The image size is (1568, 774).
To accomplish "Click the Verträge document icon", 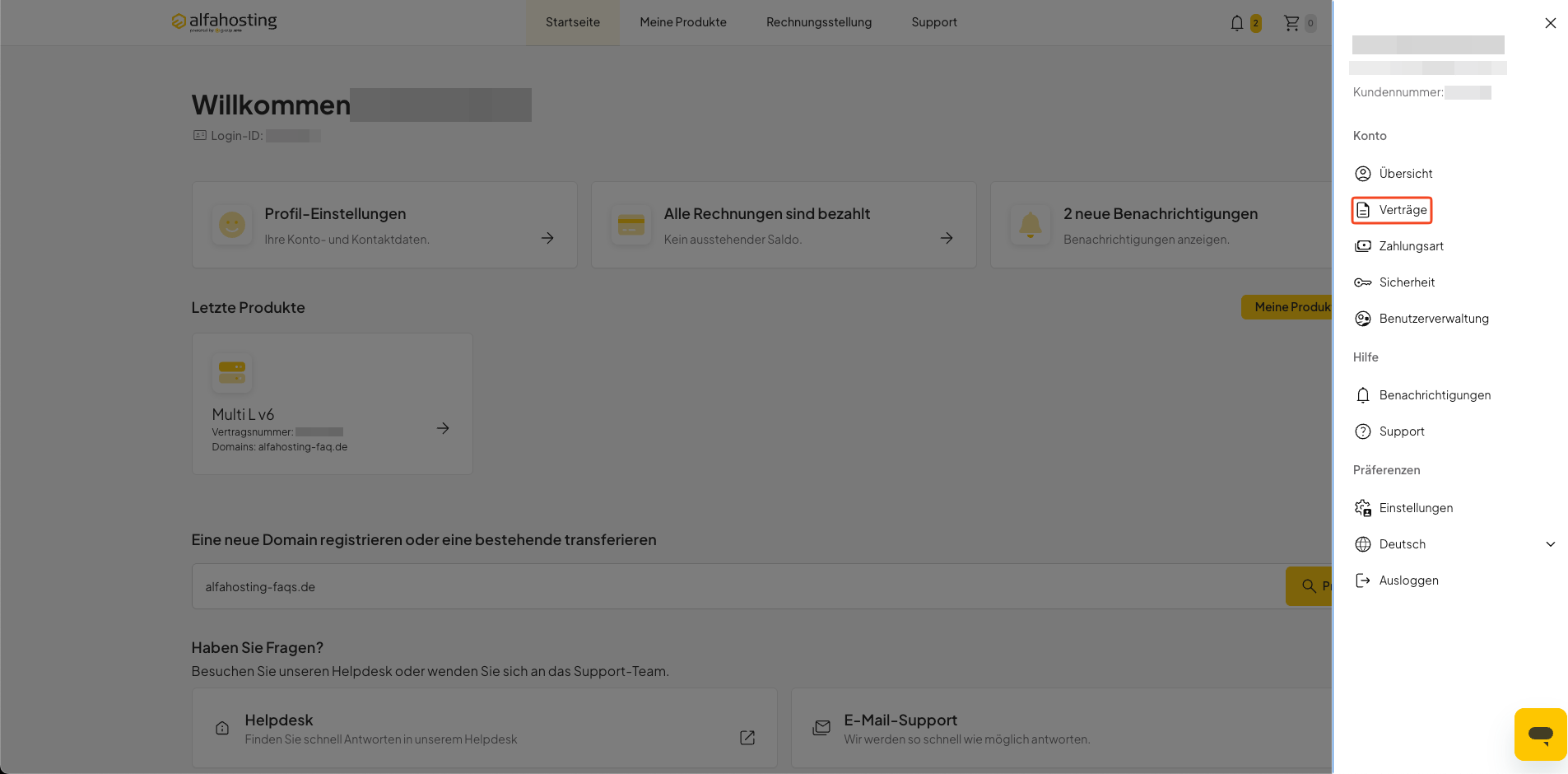I will pos(1363,210).
